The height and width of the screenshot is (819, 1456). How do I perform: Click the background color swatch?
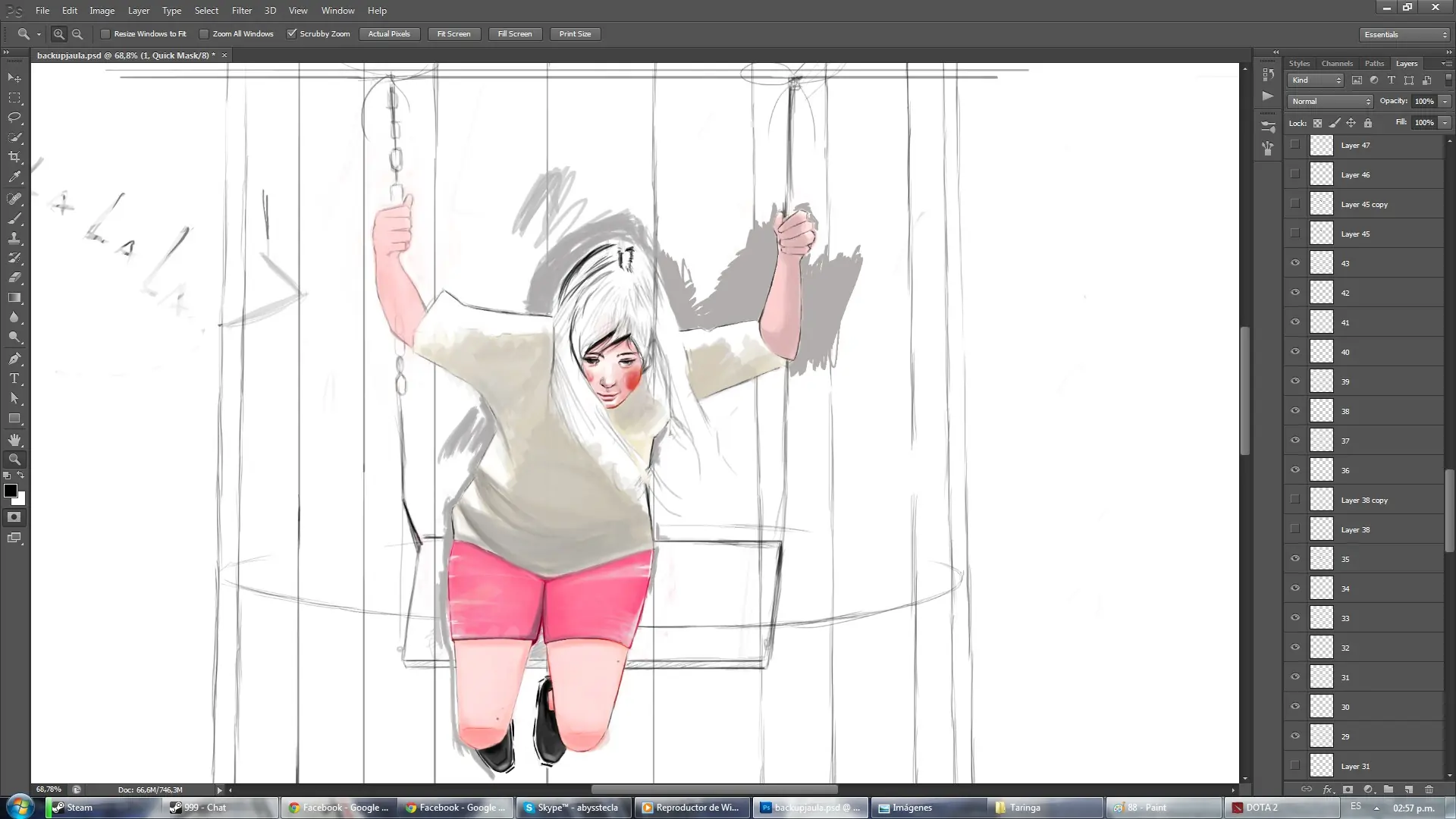coord(21,500)
